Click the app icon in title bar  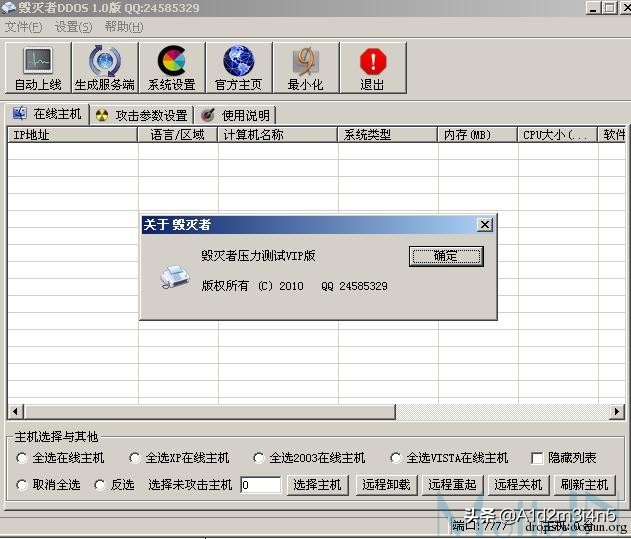[8, 8]
